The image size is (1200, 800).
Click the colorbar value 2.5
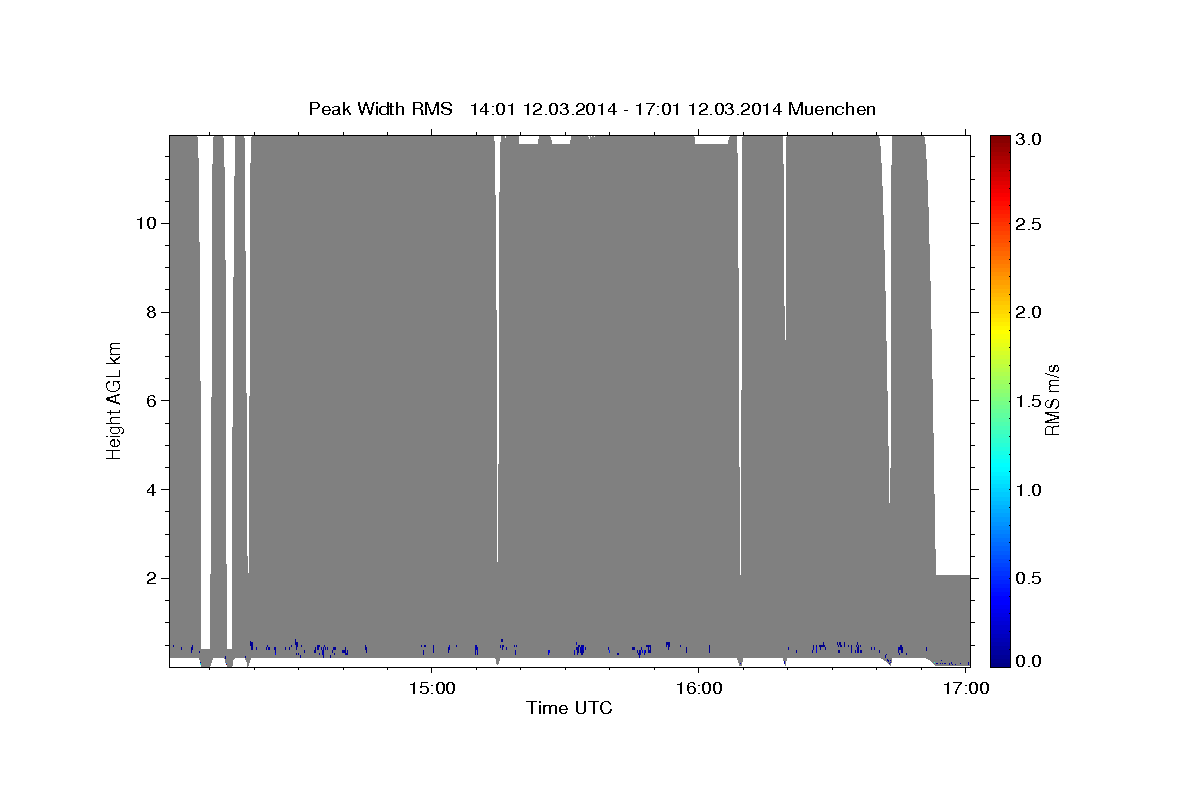(x=1030, y=224)
